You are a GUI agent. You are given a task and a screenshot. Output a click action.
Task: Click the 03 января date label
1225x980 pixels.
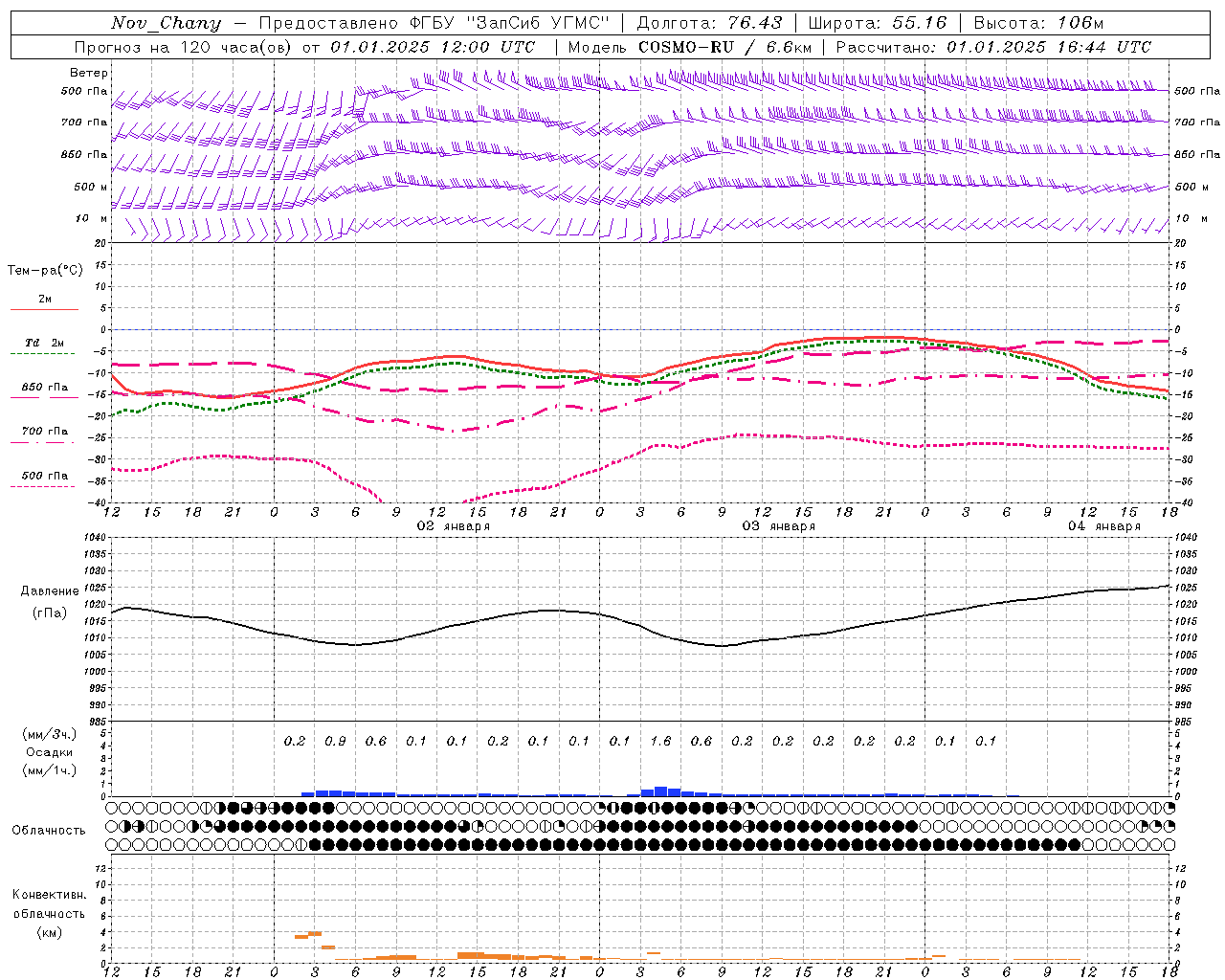point(779,526)
